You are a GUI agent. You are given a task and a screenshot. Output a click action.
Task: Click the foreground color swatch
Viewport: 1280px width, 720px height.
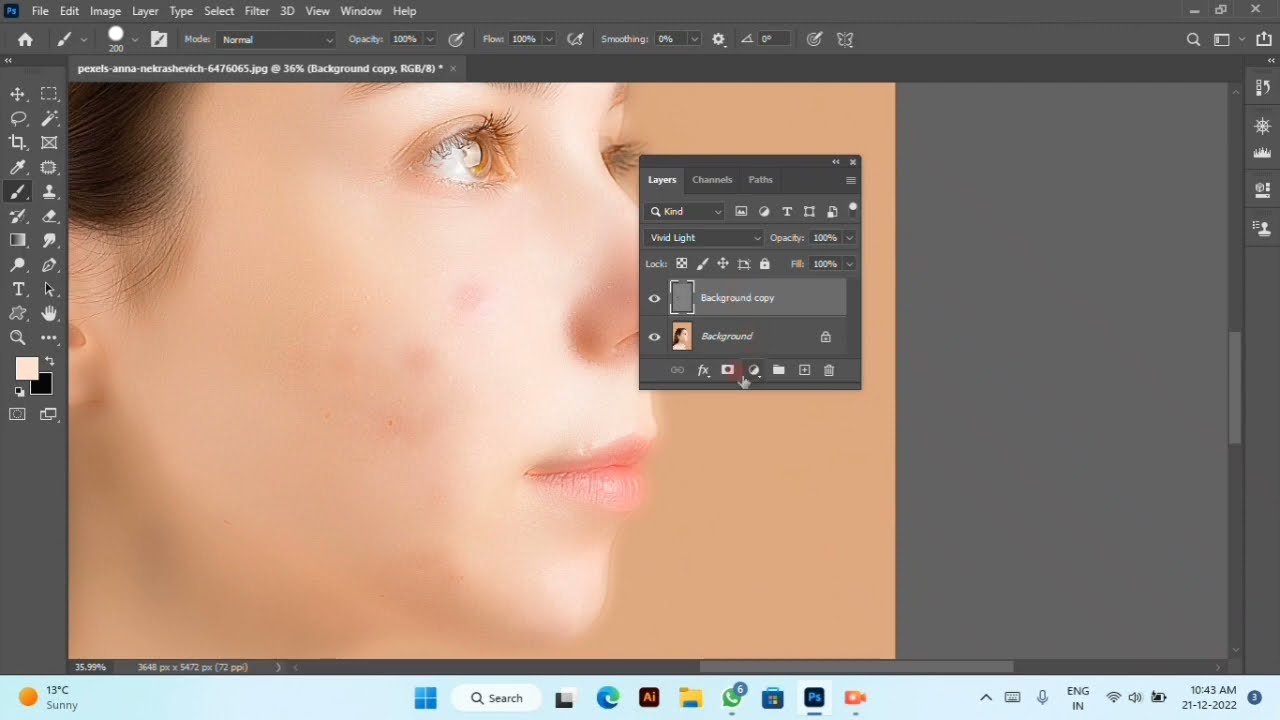point(27,368)
